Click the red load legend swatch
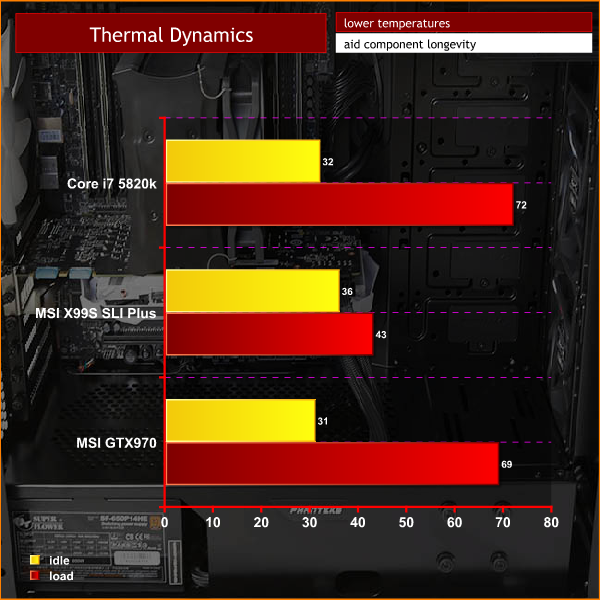 tap(35, 575)
